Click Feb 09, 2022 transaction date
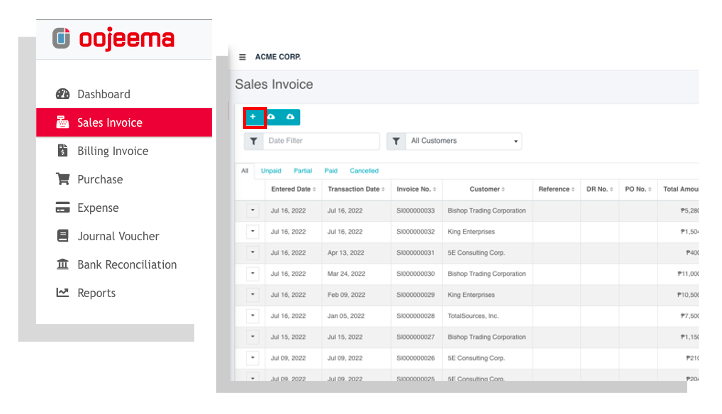Image resolution: width=722 pixels, height=414 pixels. coord(346,295)
